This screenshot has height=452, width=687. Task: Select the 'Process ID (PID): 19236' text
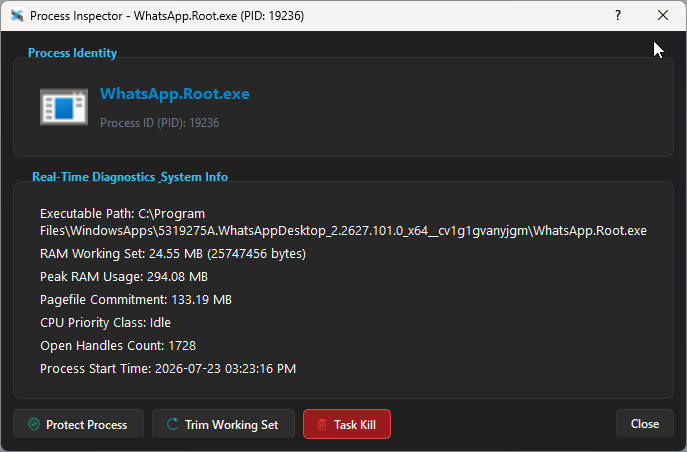159,123
